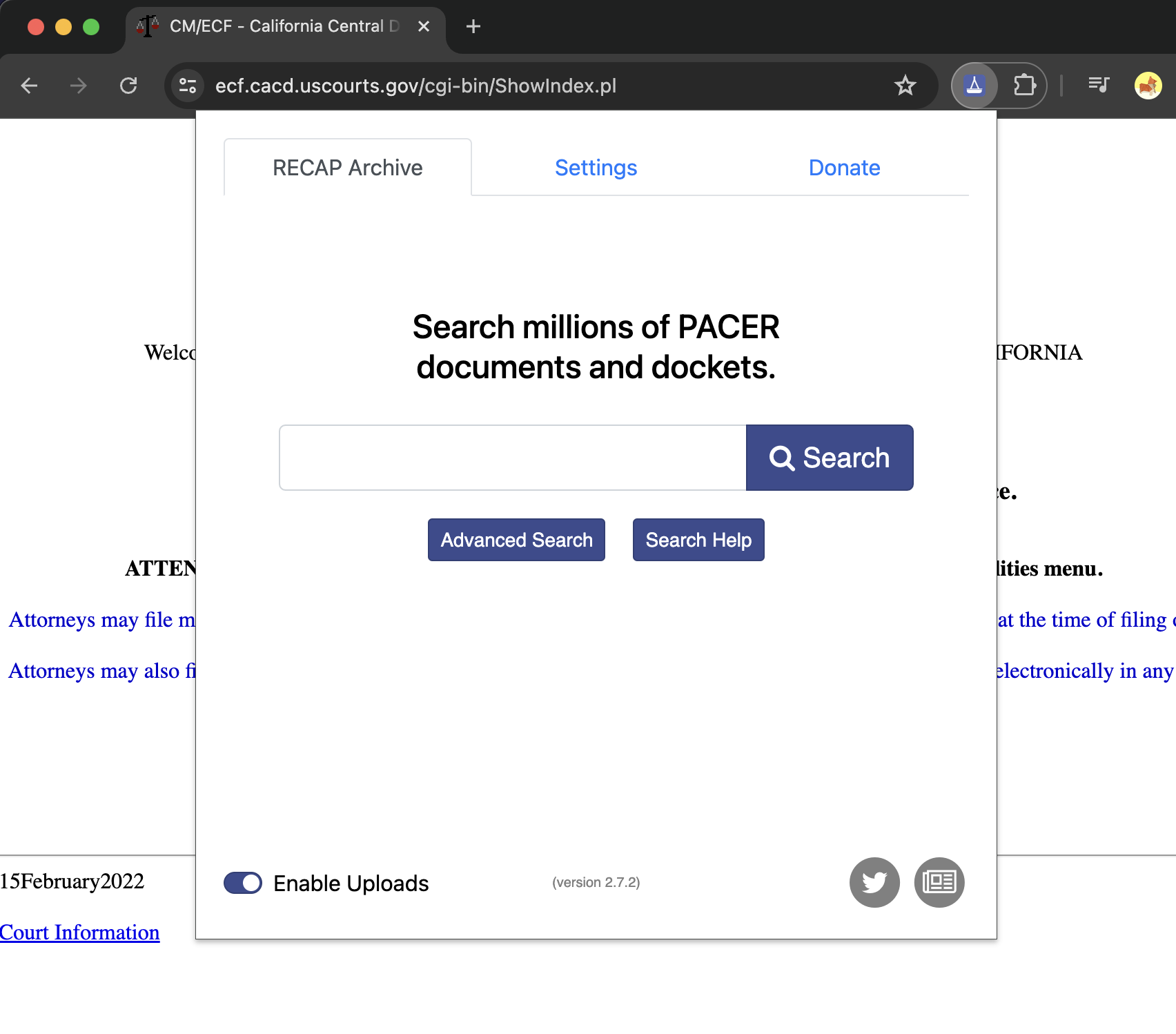Focus the PACER search text field

pyautogui.click(x=513, y=458)
